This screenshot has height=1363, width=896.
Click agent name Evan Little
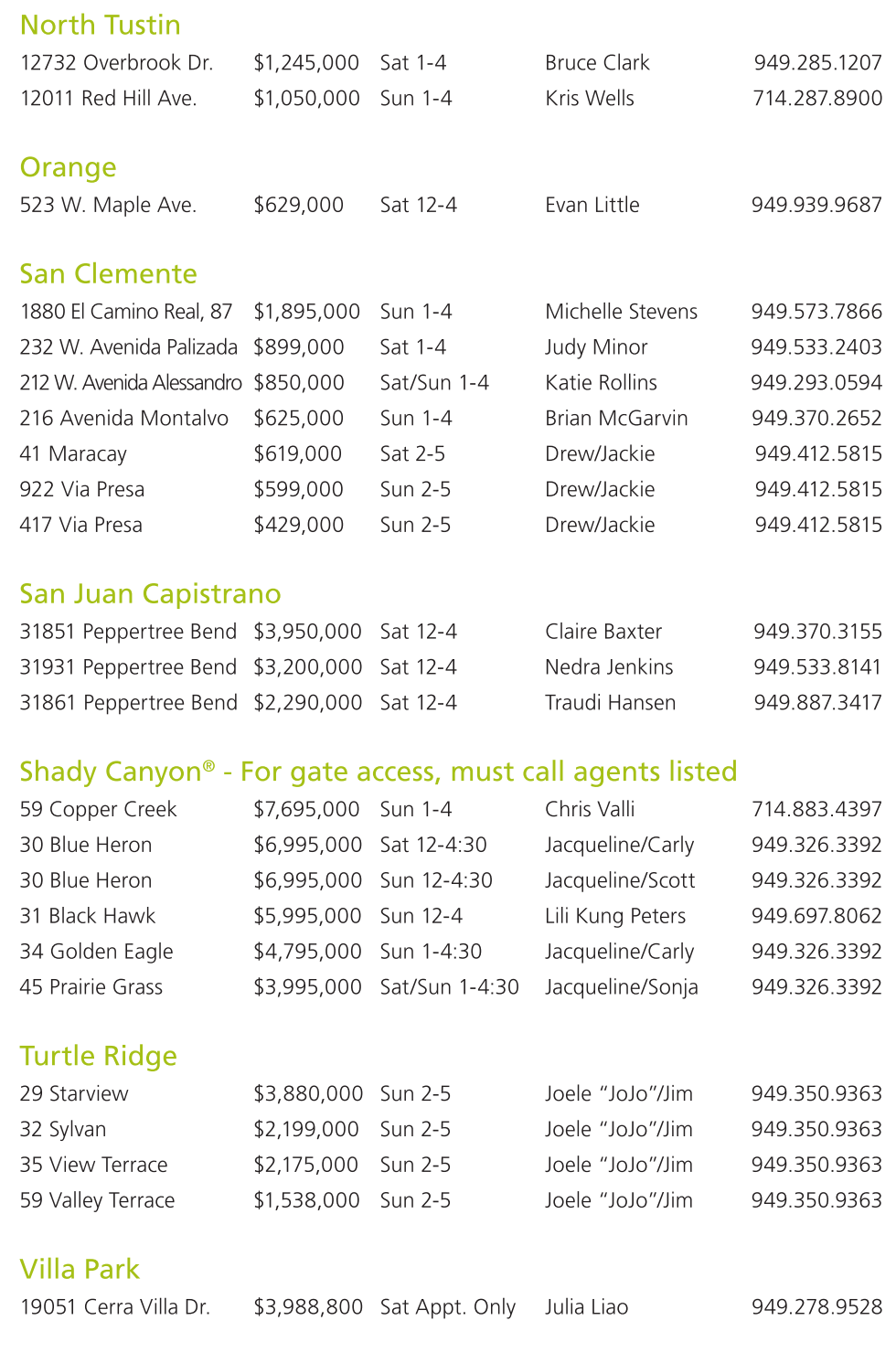pyautogui.click(x=592, y=206)
